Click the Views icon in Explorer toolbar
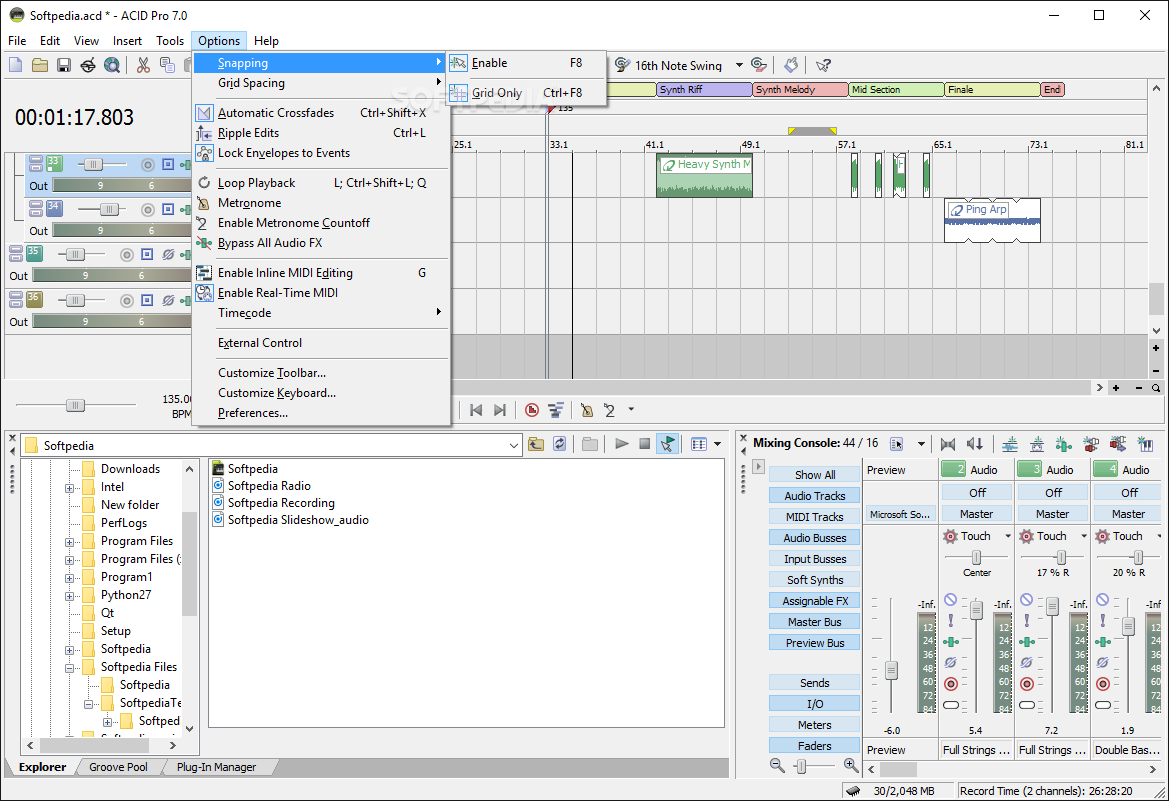 [x=699, y=444]
